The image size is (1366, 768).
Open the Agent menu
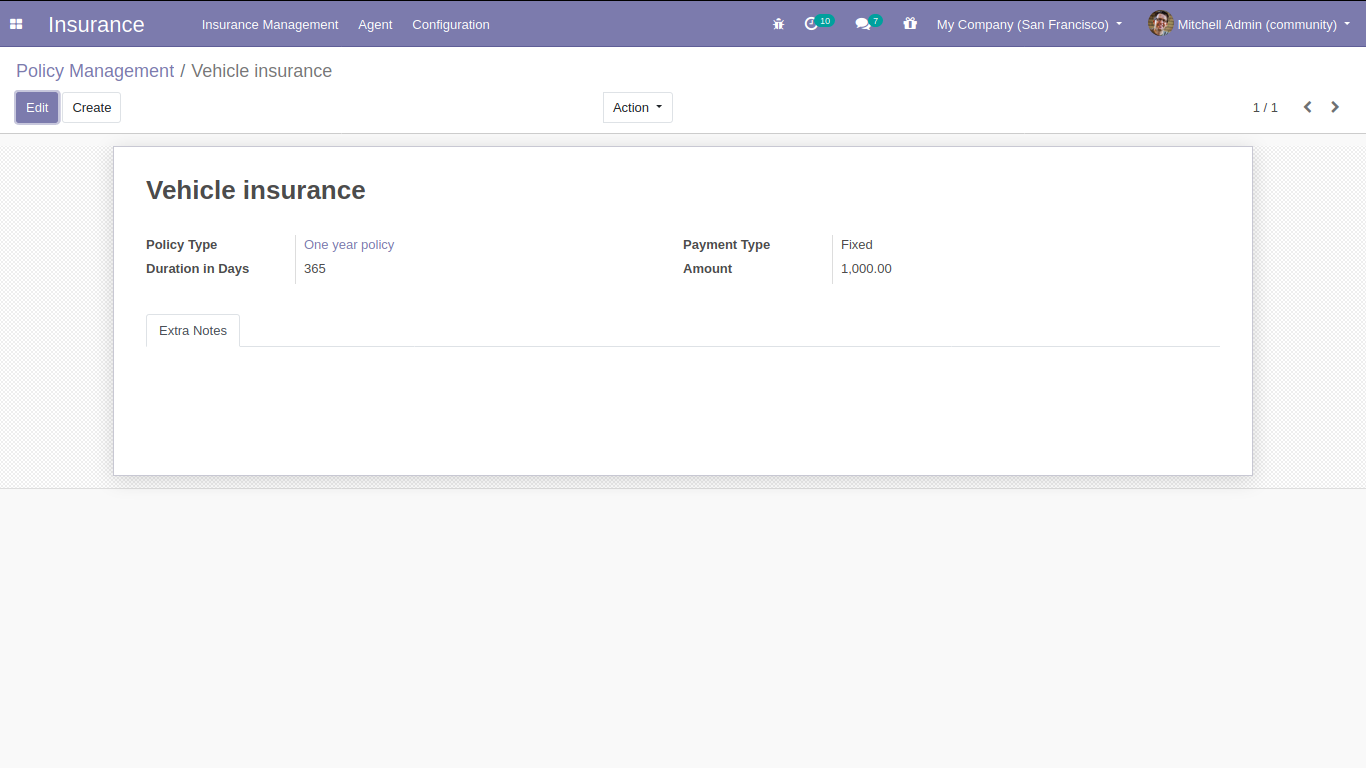(375, 24)
